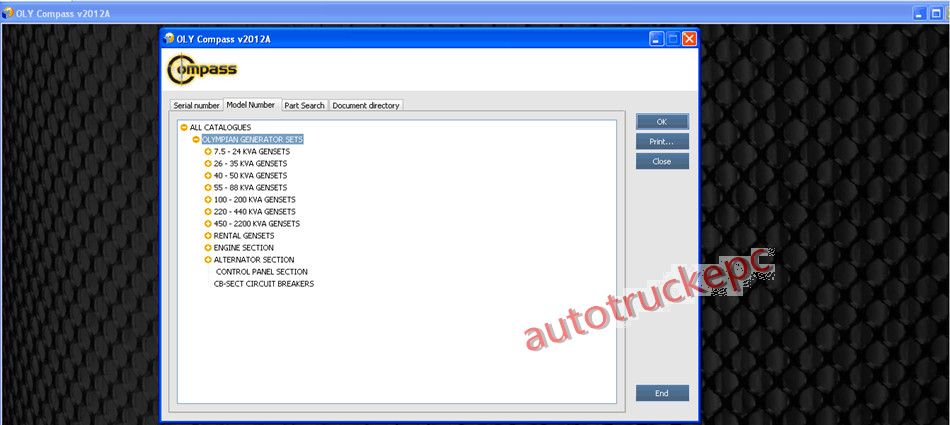Select the 100 - 200 KVA GENSETS label
Viewport: 950px width, 425px height.
(254, 199)
